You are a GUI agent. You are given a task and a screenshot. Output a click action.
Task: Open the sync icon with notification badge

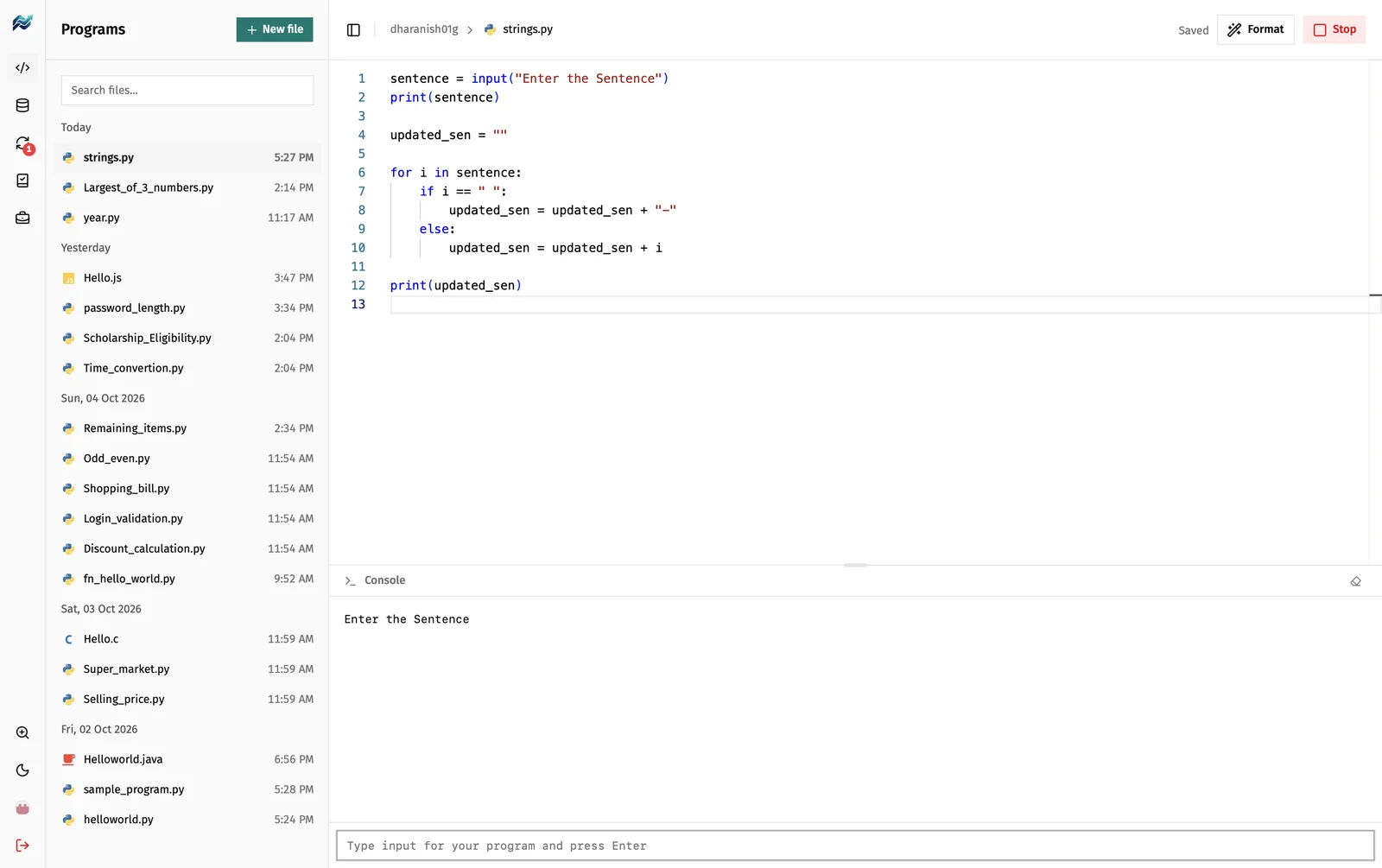[22, 143]
